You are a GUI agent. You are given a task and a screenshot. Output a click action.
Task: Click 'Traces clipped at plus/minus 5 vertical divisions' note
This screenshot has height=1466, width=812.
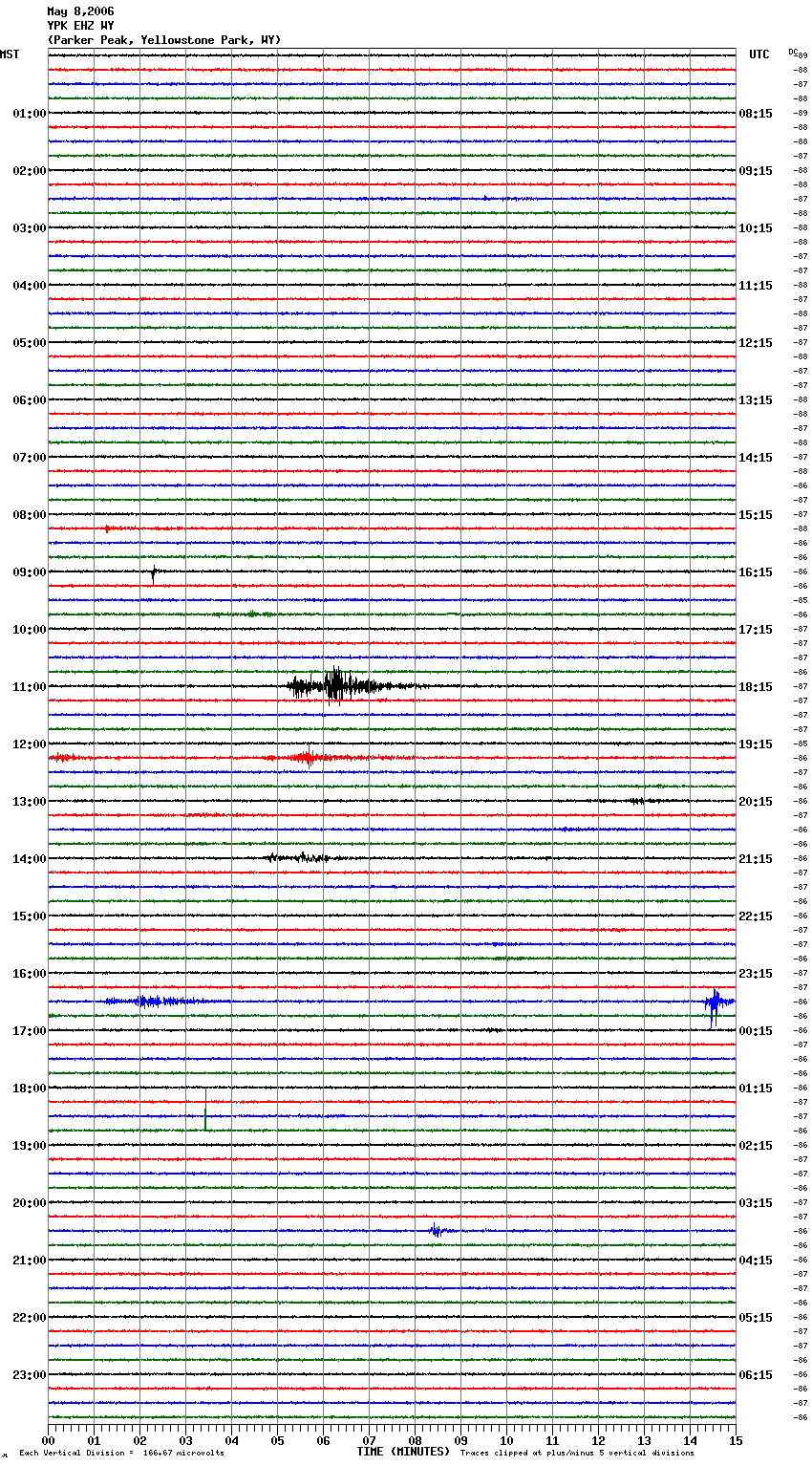coord(577,1454)
